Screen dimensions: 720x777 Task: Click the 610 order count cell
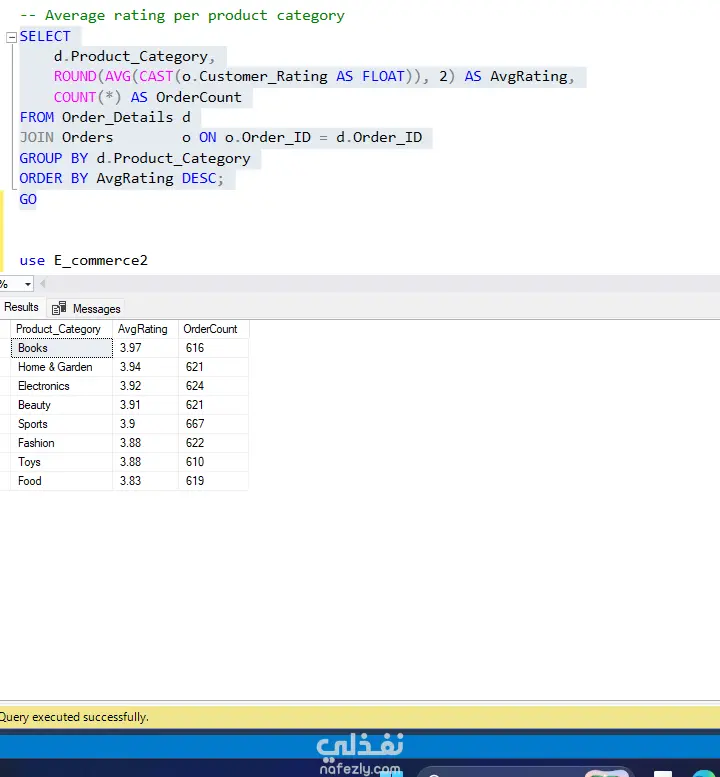pyautogui.click(x=213, y=462)
